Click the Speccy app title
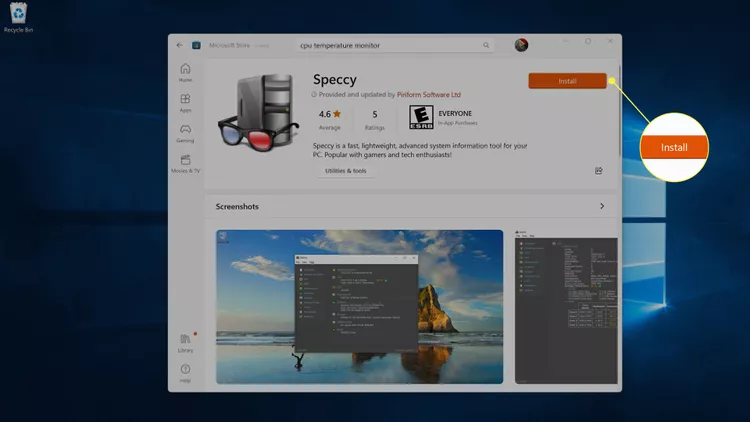The height and width of the screenshot is (422, 750). [x=335, y=79]
